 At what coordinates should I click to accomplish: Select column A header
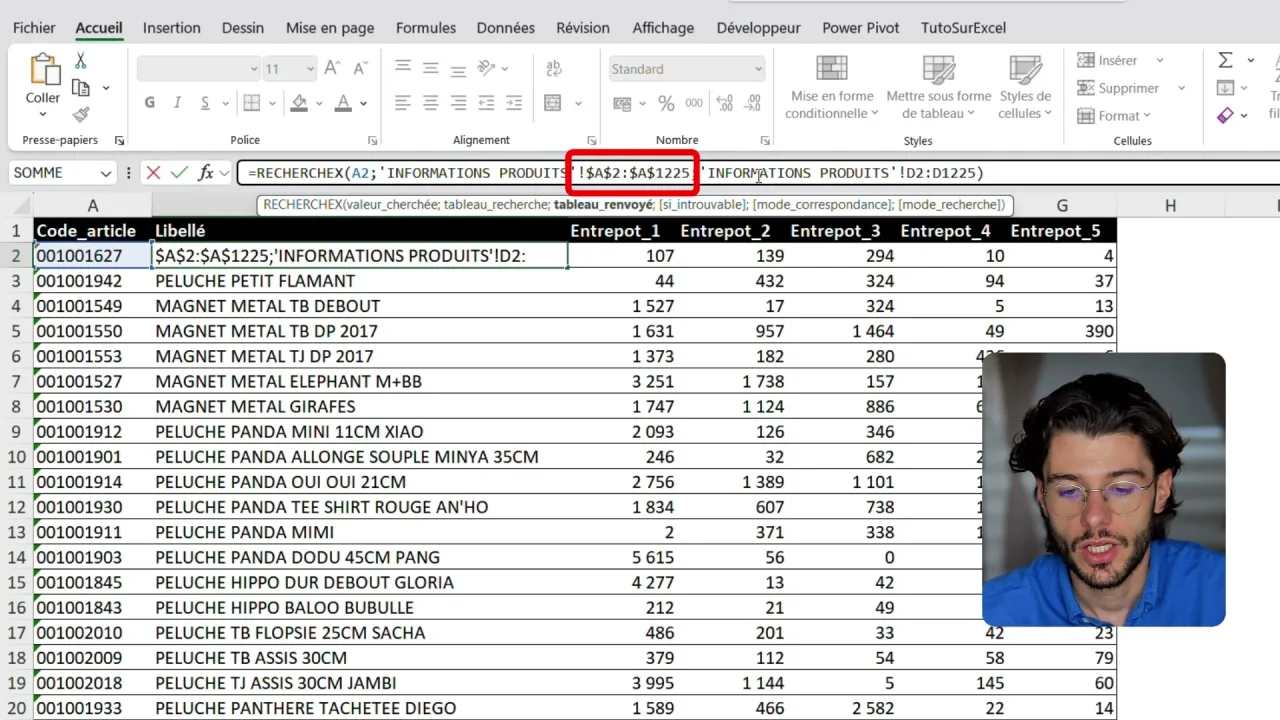tap(93, 206)
